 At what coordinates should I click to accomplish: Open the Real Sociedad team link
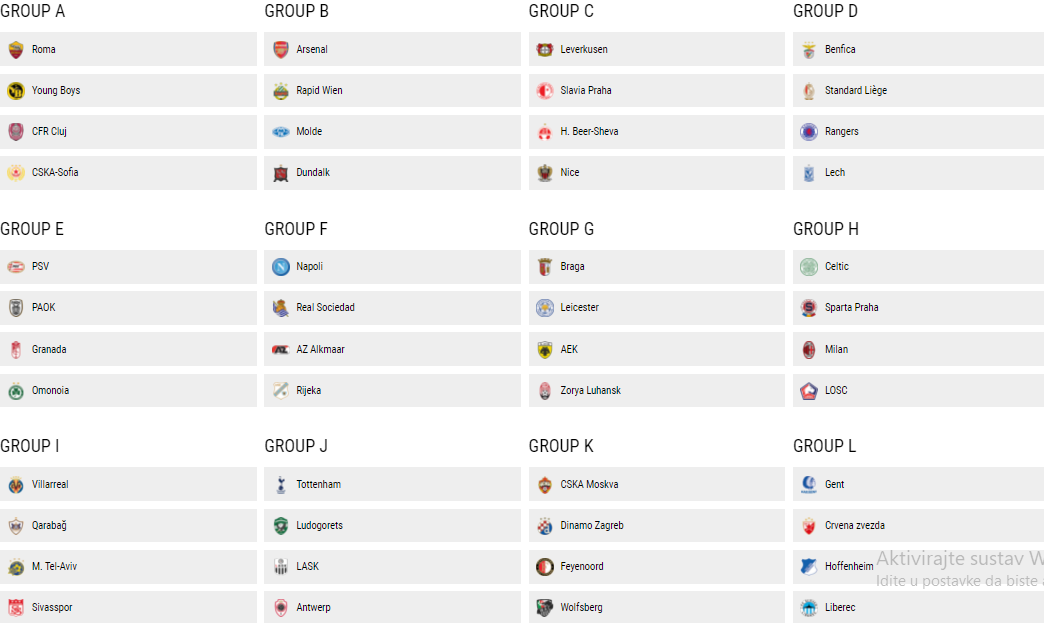click(x=325, y=308)
